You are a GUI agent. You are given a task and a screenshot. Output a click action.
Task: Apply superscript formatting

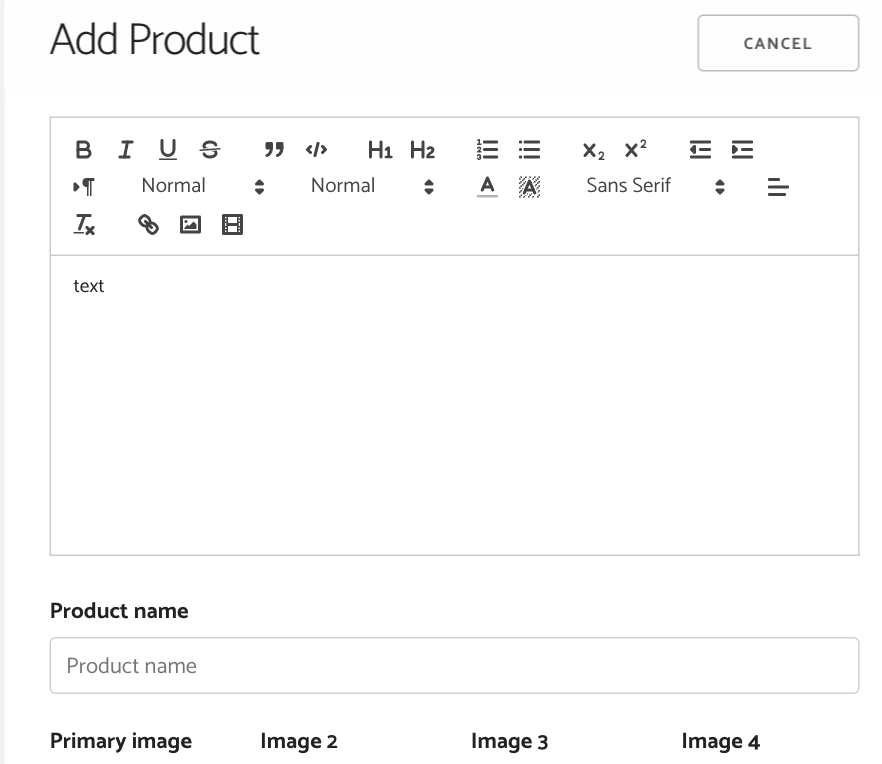coord(635,150)
